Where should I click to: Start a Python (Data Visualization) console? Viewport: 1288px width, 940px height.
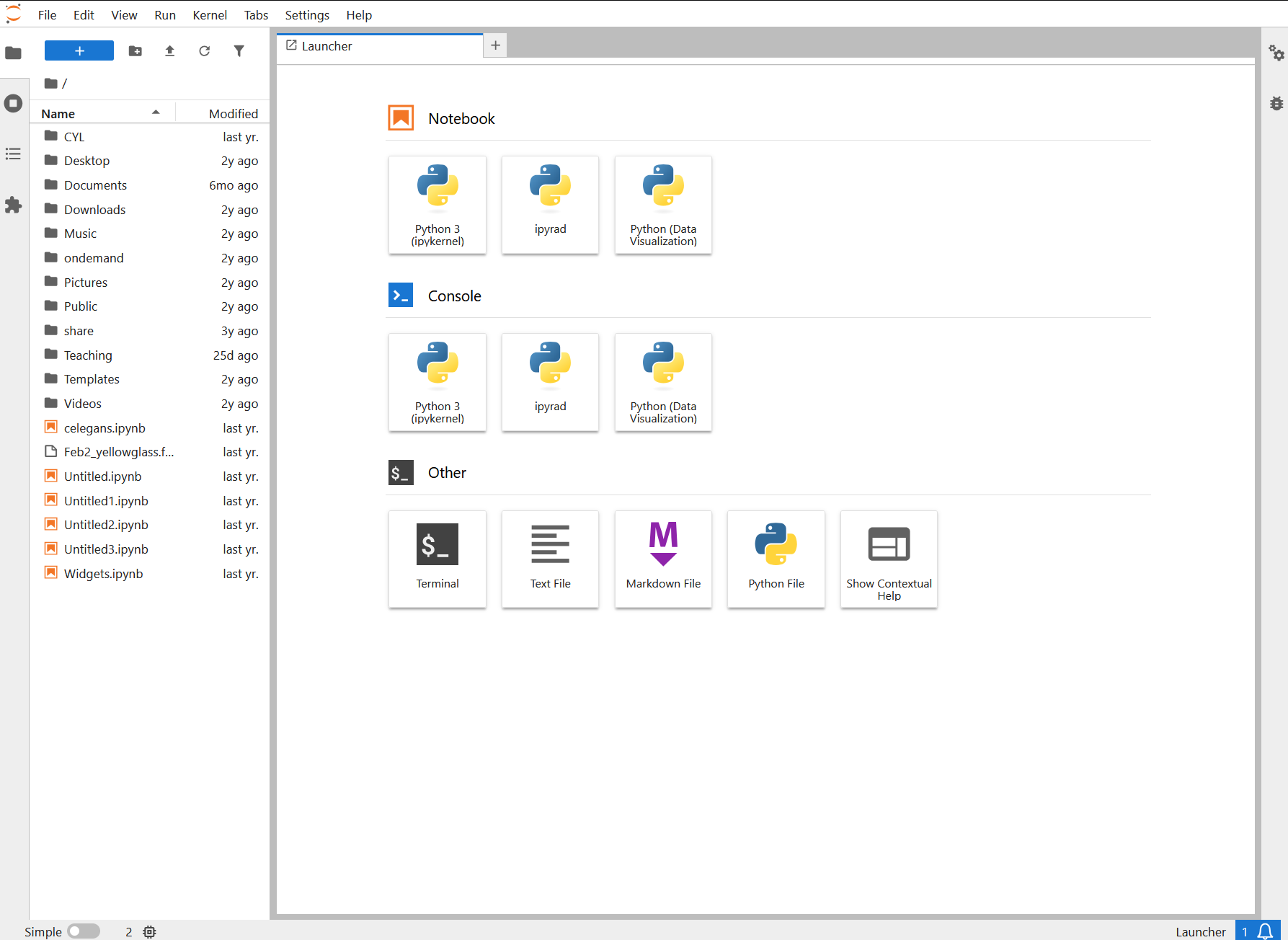[x=663, y=383]
